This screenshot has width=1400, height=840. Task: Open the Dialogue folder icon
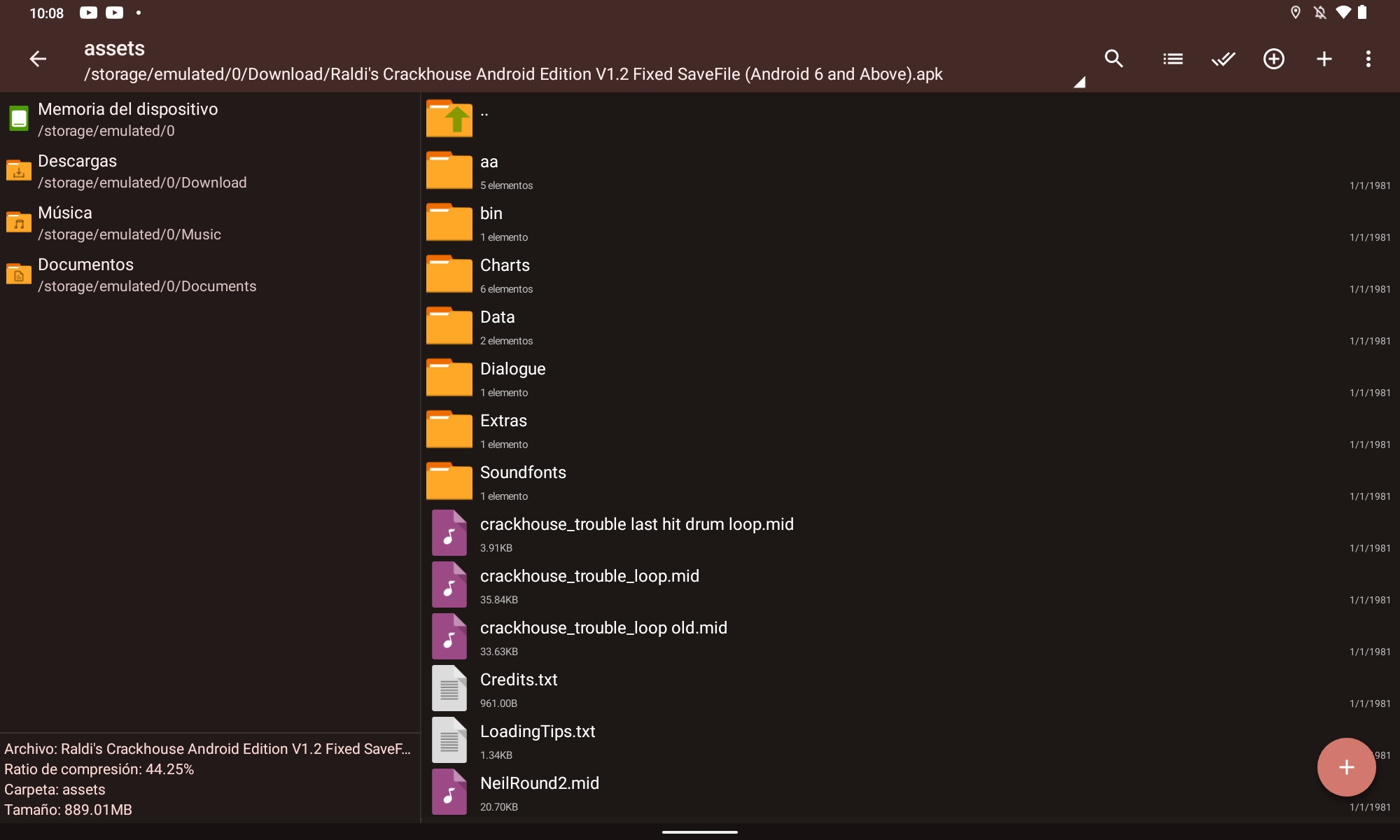449,377
